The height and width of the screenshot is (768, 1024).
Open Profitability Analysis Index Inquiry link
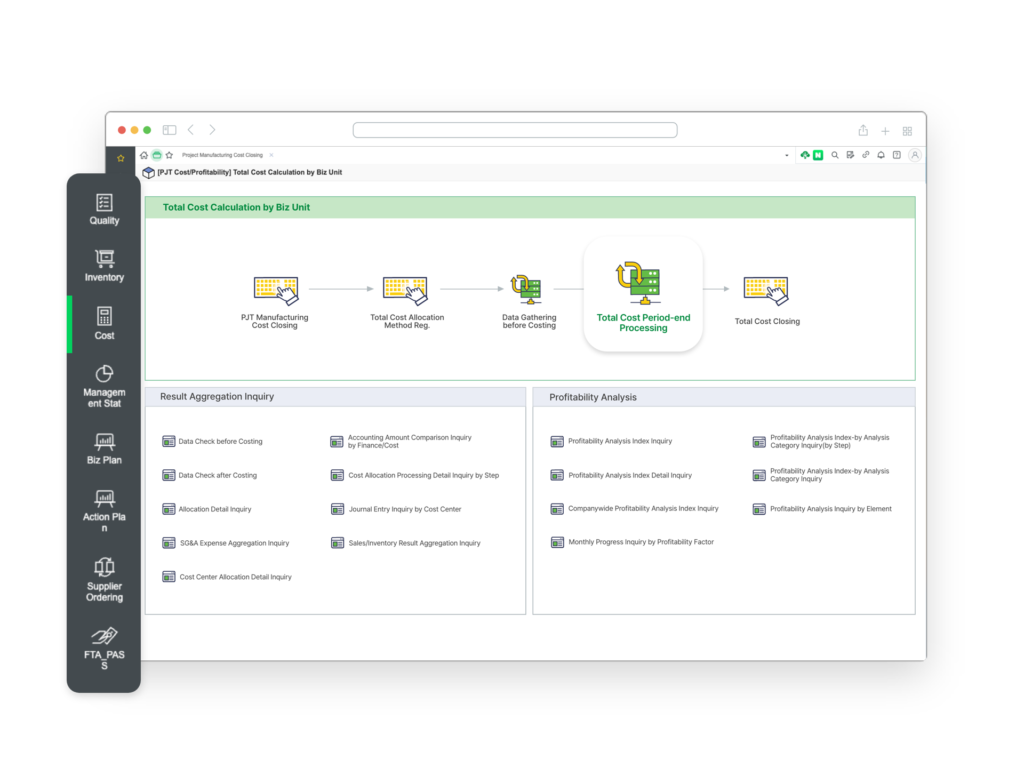click(619, 441)
